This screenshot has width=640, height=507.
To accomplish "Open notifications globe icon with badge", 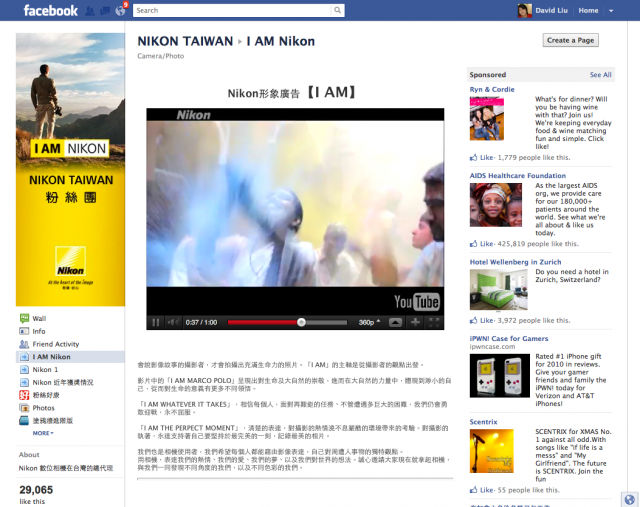I will [x=121, y=10].
